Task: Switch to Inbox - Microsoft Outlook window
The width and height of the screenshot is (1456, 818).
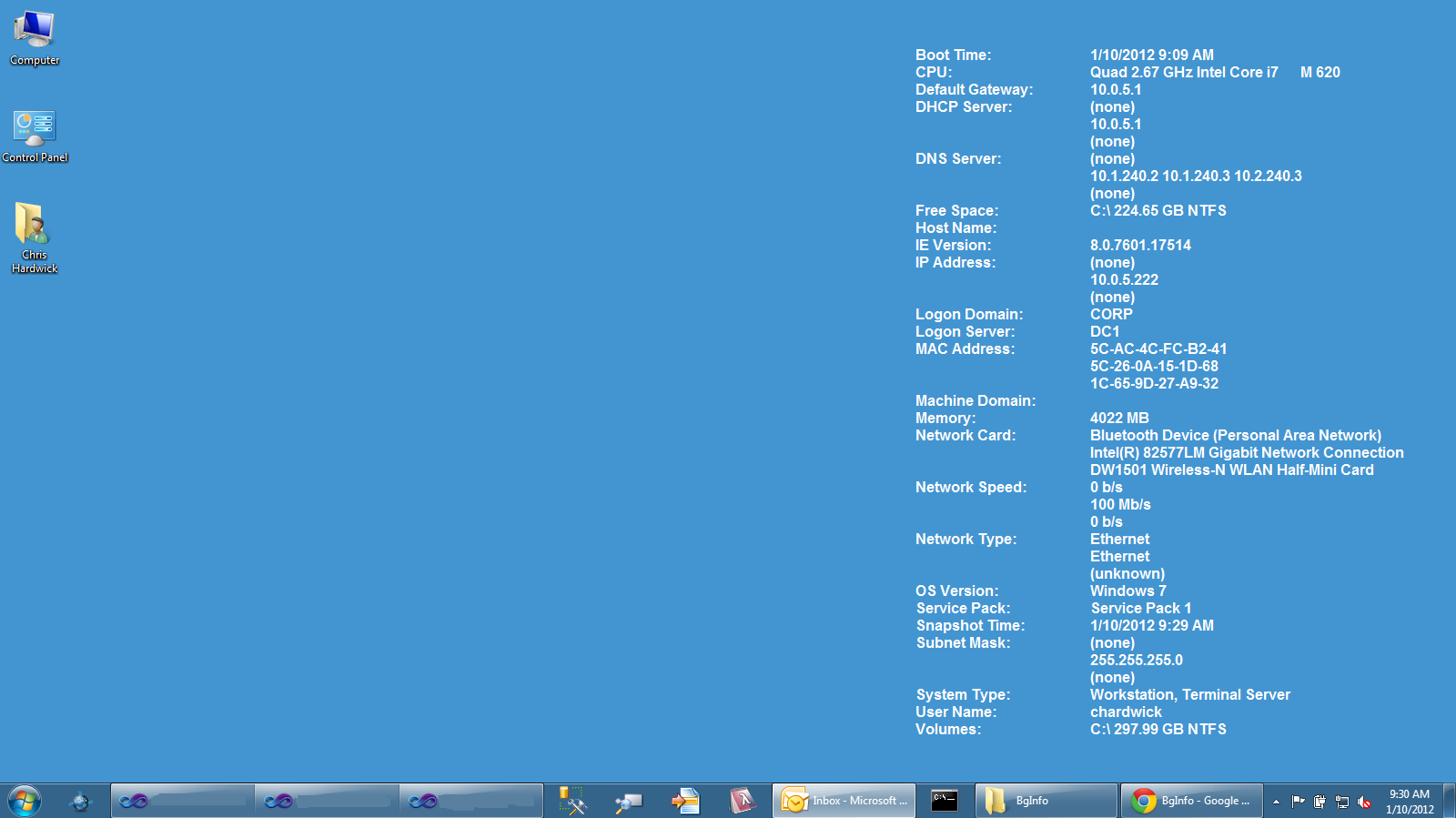Action: (x=844, y=801)
